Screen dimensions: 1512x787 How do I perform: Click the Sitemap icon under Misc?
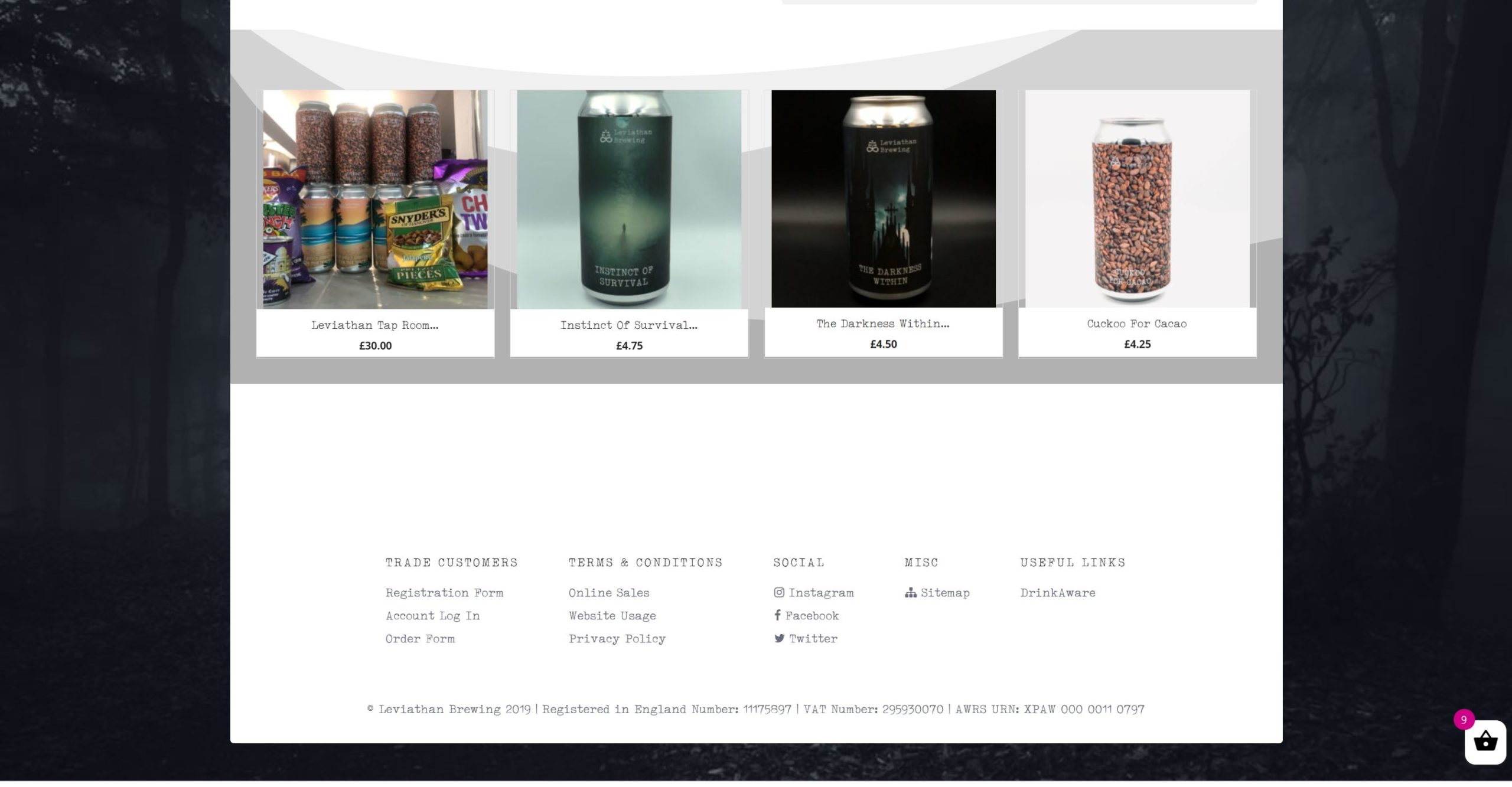tap(910, 592)
